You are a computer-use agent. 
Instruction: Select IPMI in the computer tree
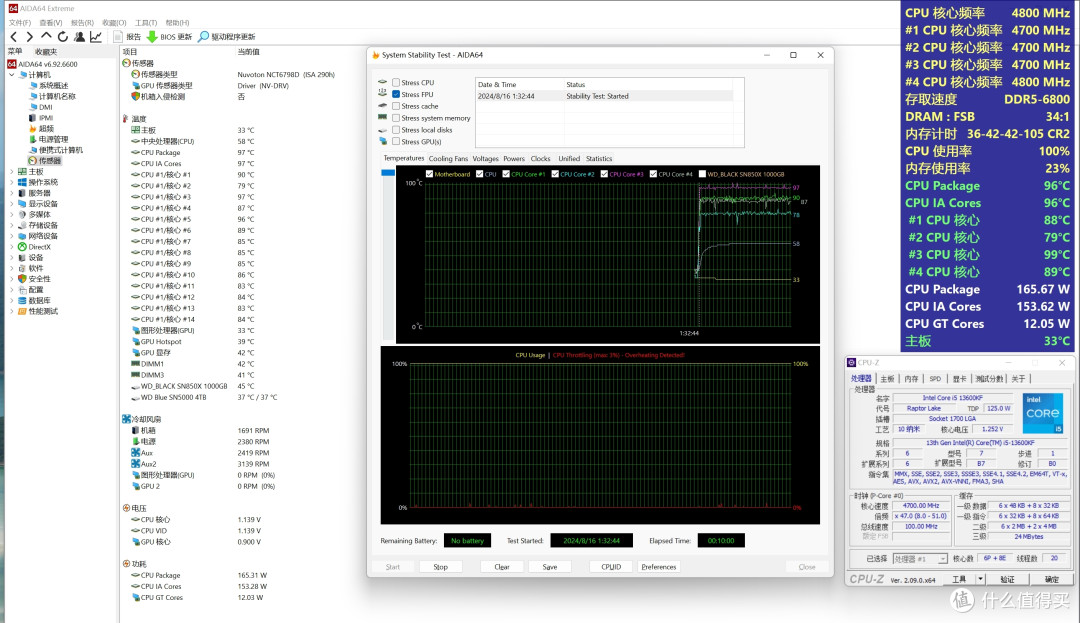(41, 118)
